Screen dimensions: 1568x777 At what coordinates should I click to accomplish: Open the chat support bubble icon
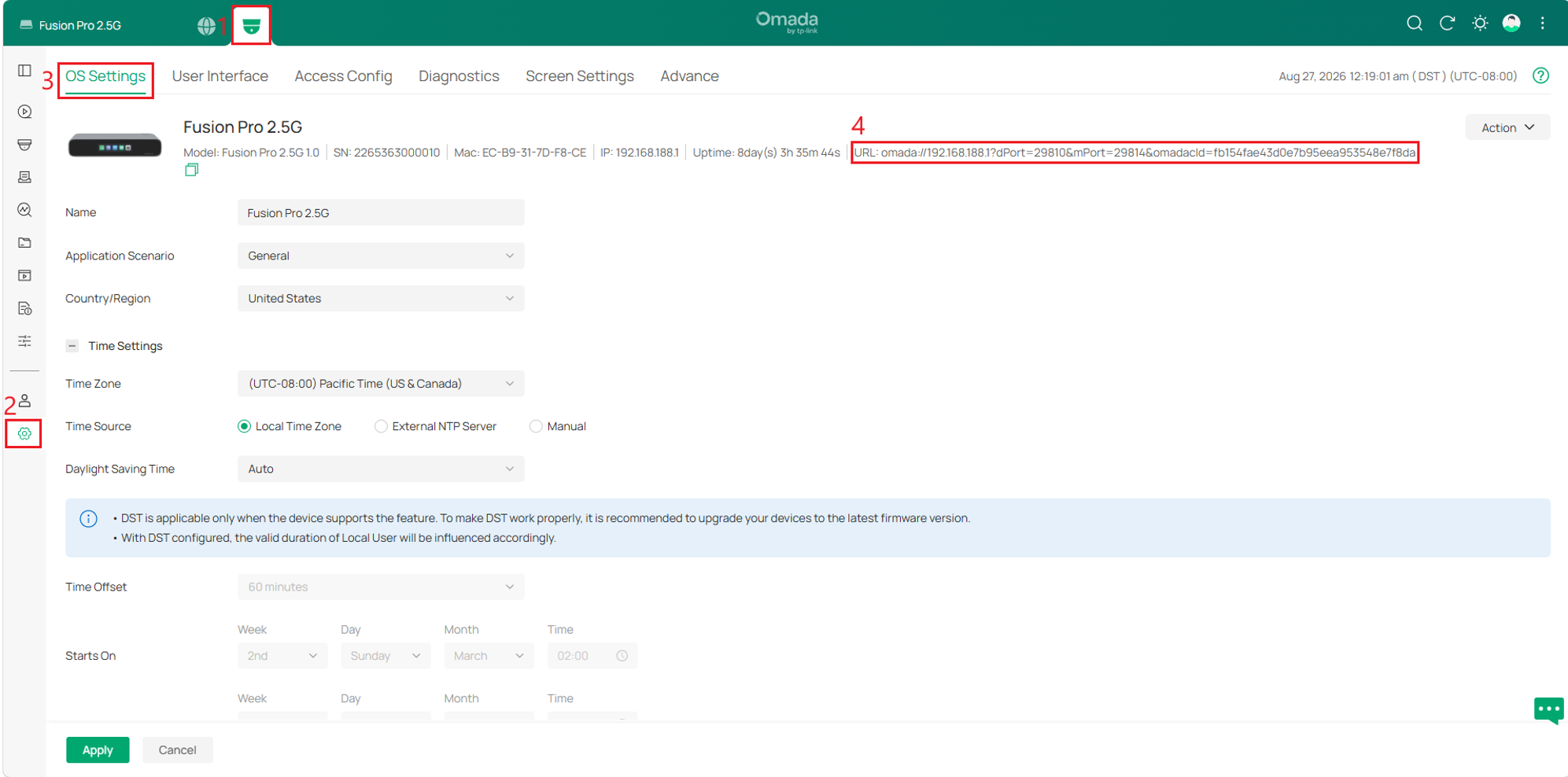click(x=1548, y=710)
